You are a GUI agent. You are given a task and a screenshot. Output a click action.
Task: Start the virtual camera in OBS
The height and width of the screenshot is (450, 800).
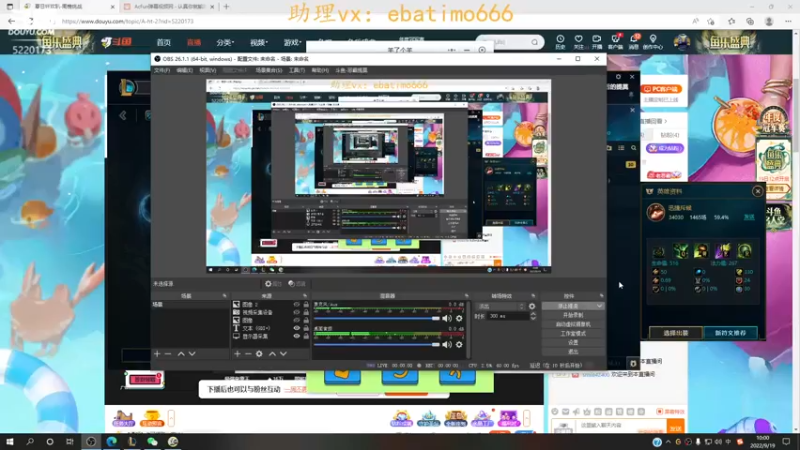tap(573, 324)
